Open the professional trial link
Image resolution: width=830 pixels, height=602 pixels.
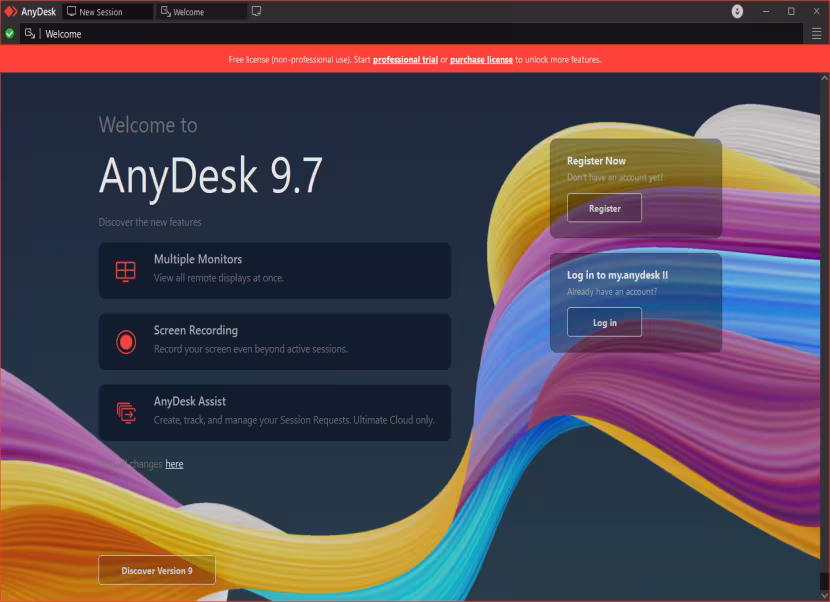tap(405, 60)
